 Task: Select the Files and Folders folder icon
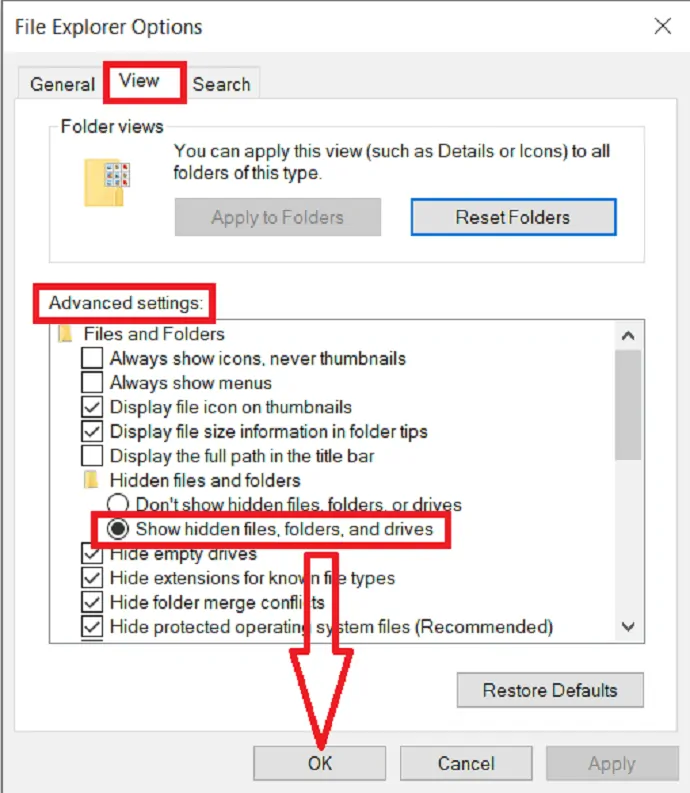(x=65, y=334)
